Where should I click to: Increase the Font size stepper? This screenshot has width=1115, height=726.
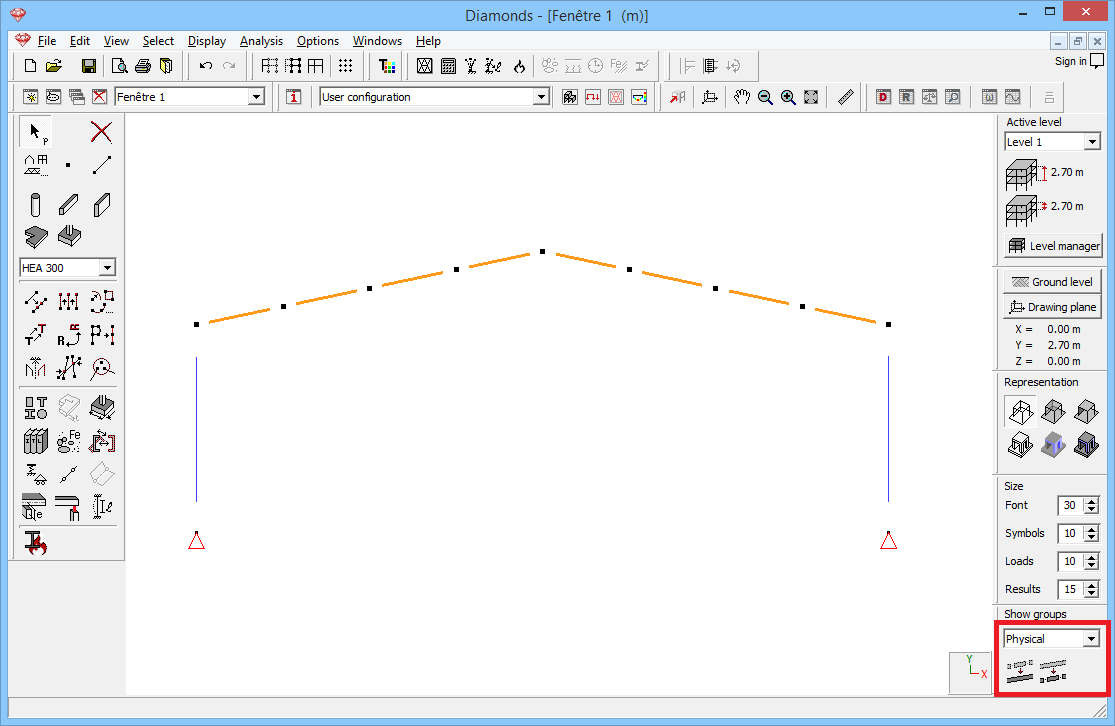pos(1091,501)
